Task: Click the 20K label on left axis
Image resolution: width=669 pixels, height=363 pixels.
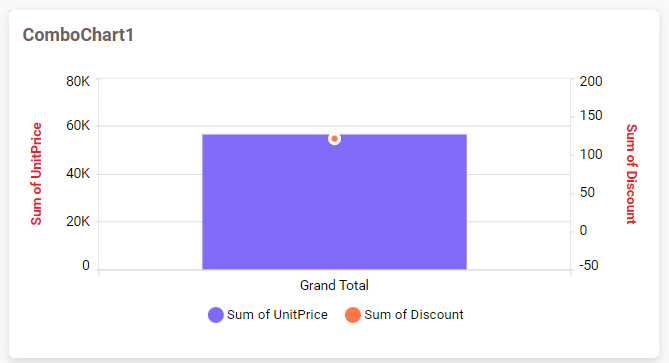Action: (78, 221)
